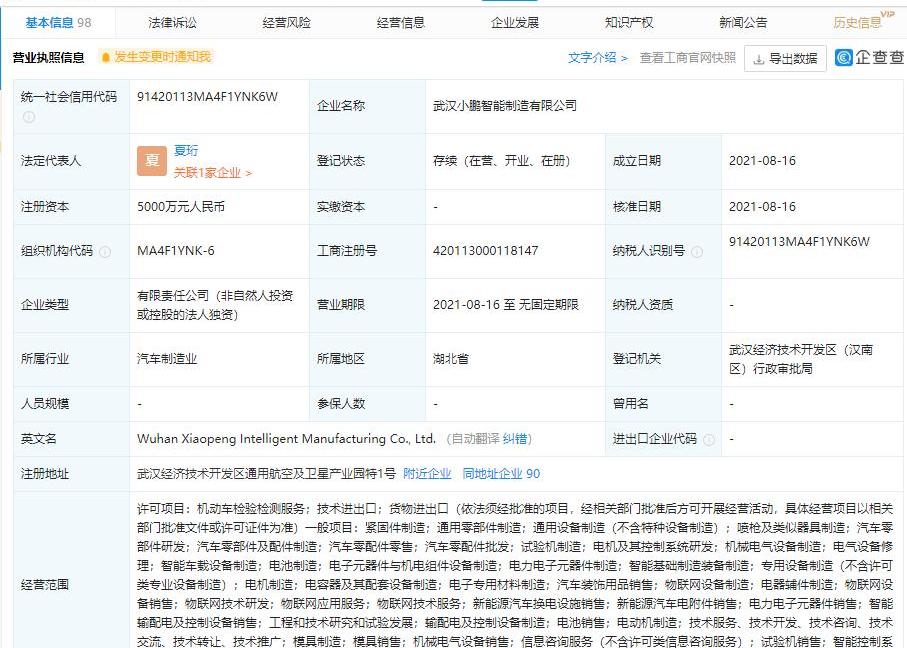Select the 经营信息 tab

click(x=401, y=23)
